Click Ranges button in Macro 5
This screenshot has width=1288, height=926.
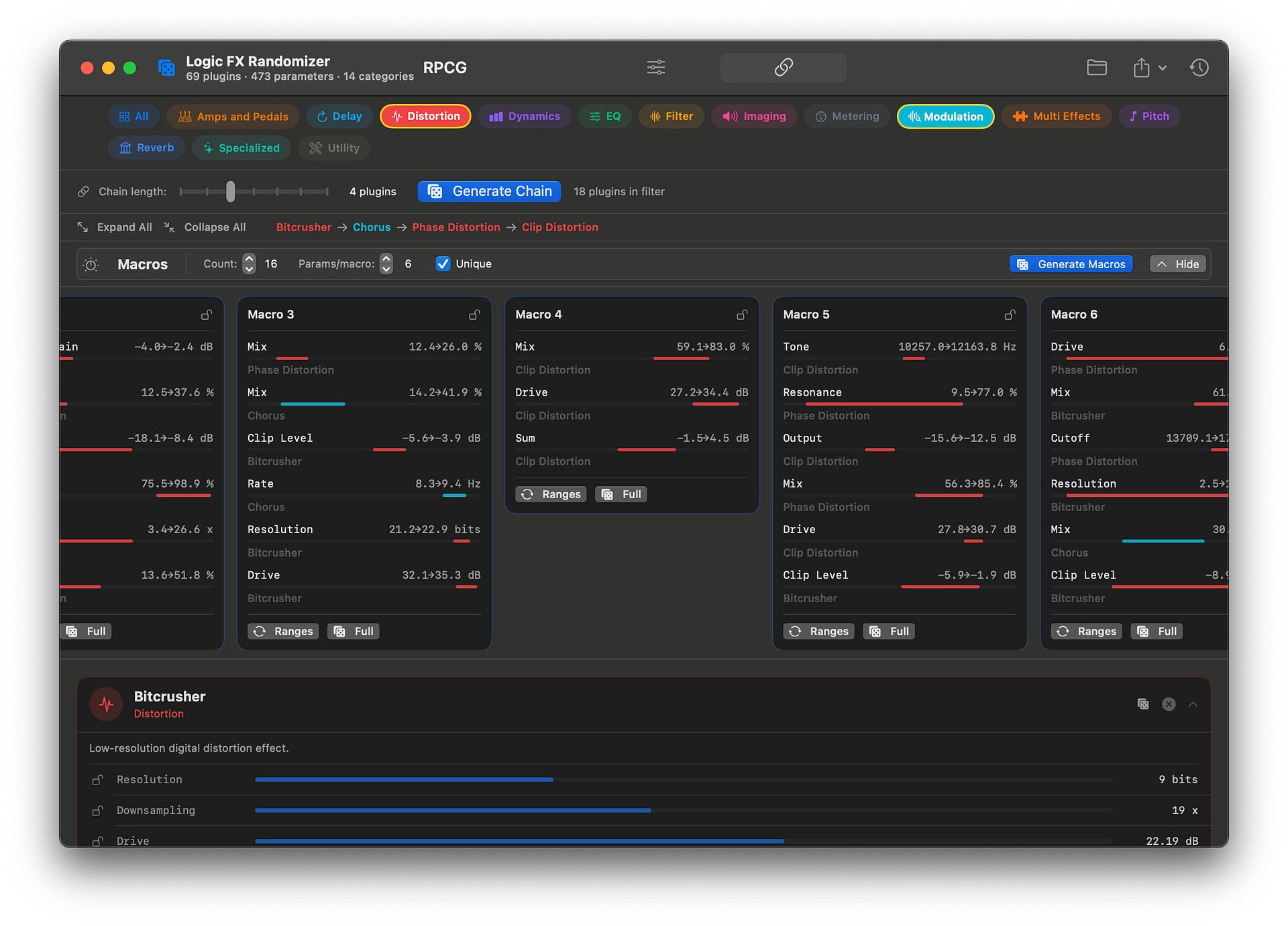(x=818, y=631)
